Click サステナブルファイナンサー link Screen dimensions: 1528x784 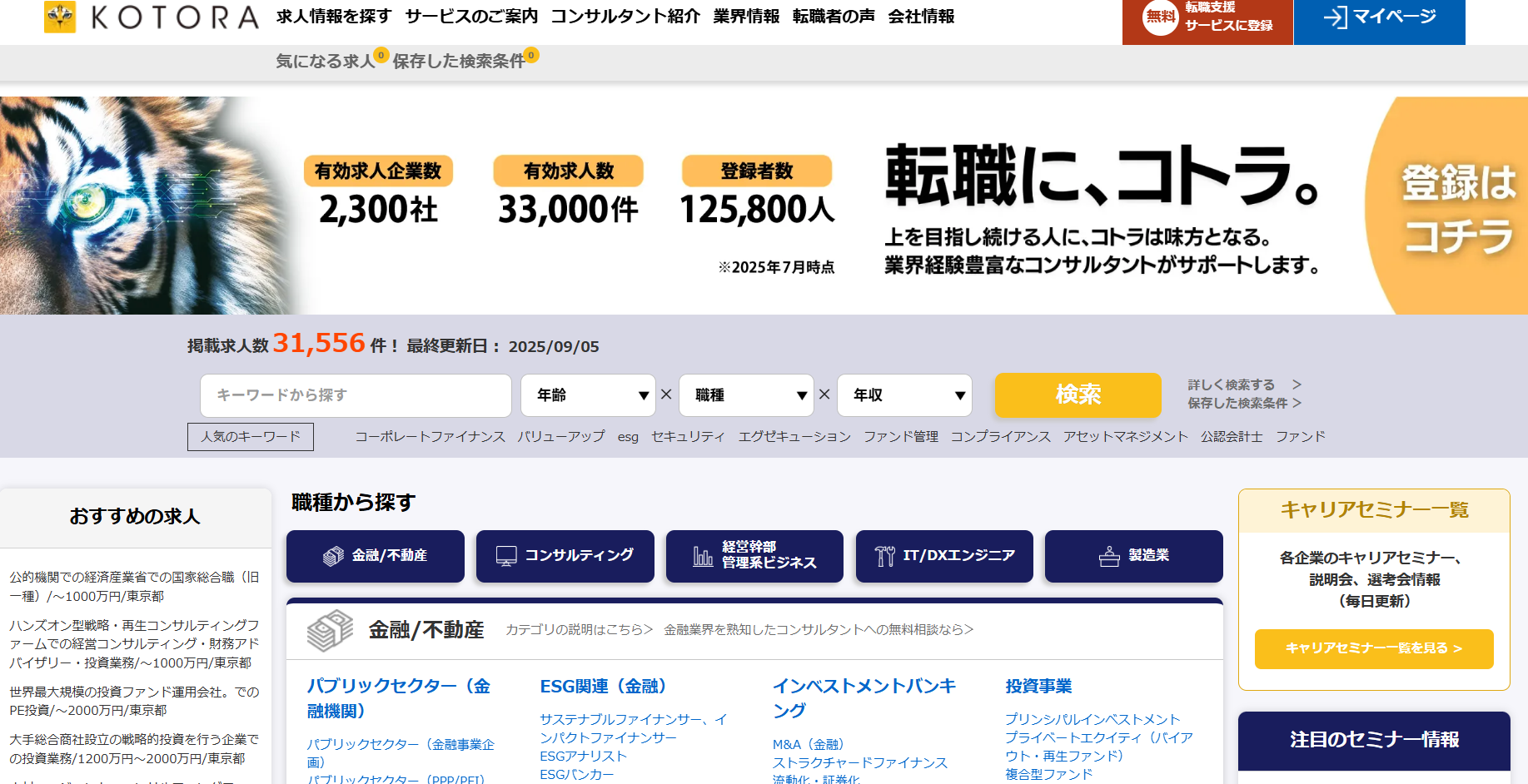tap(633, 728)
